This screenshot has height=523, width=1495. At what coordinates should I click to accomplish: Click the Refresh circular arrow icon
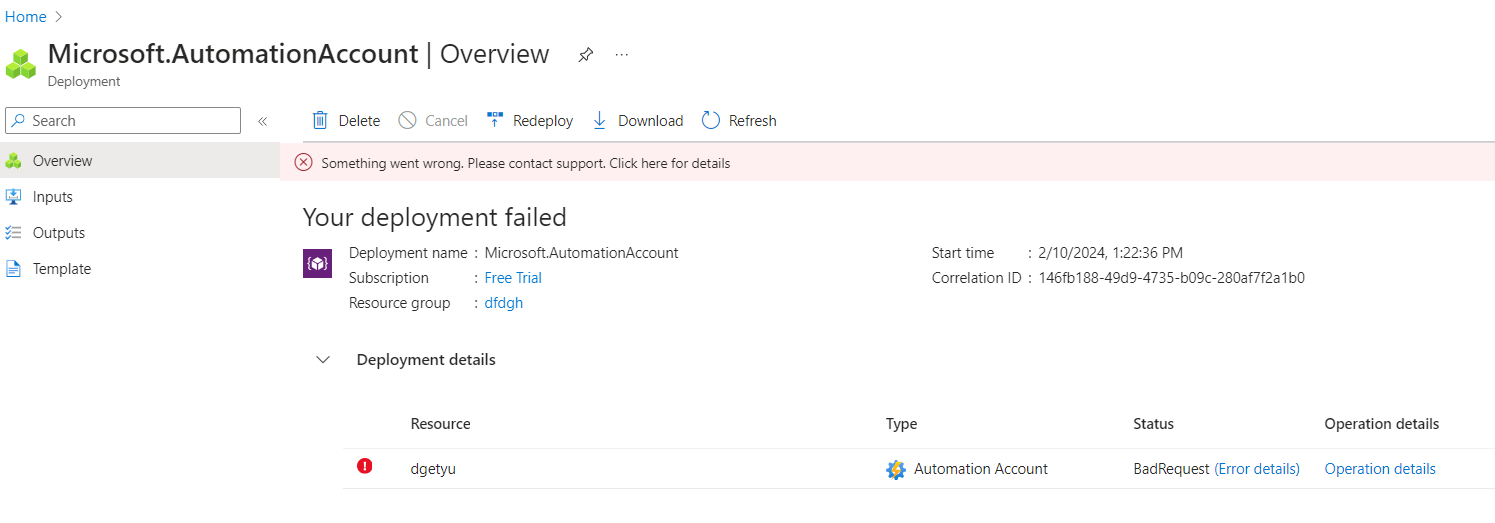pos(711,120)
